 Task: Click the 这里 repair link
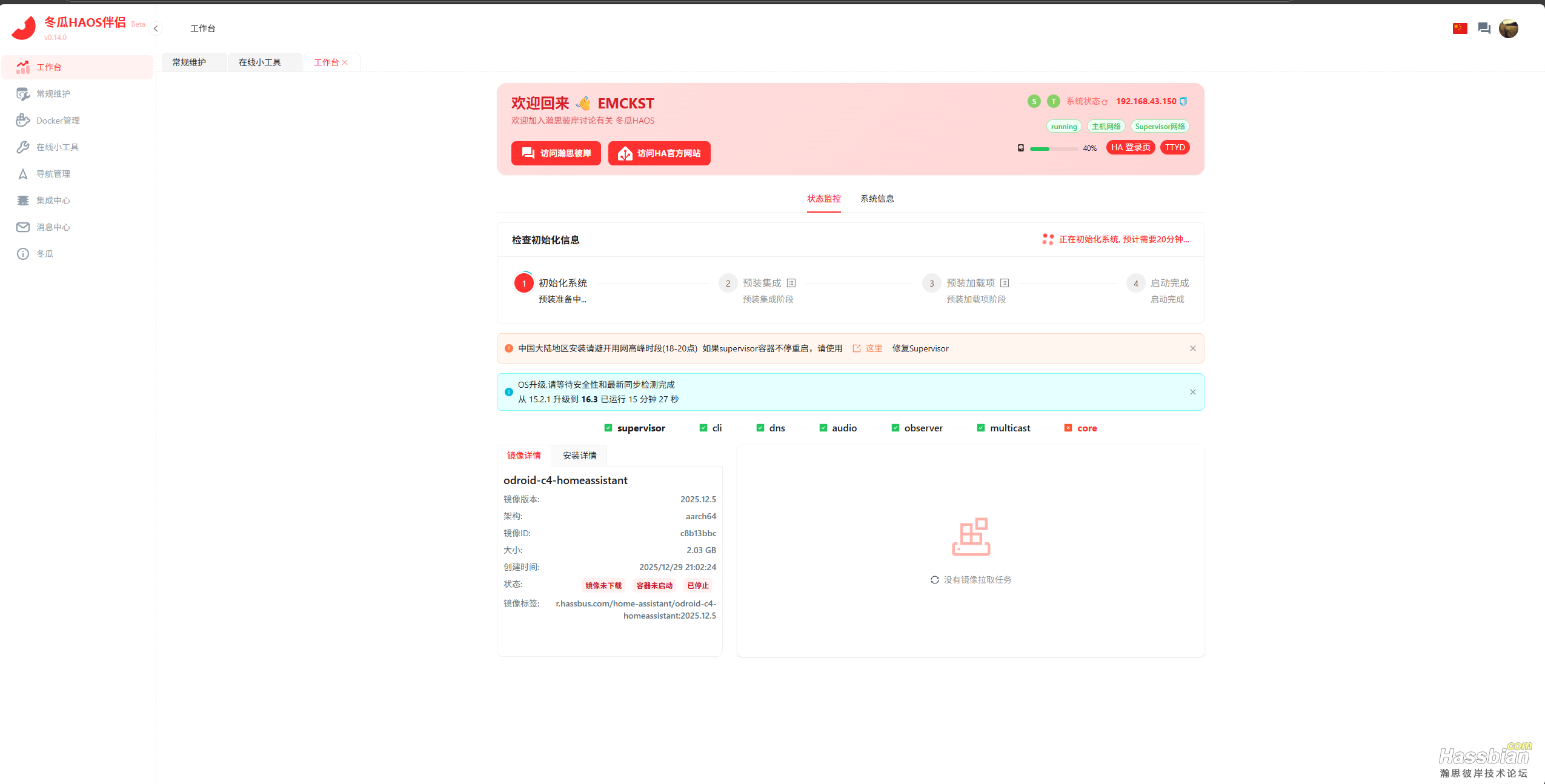pyautogui.click(x=873, y=348)
